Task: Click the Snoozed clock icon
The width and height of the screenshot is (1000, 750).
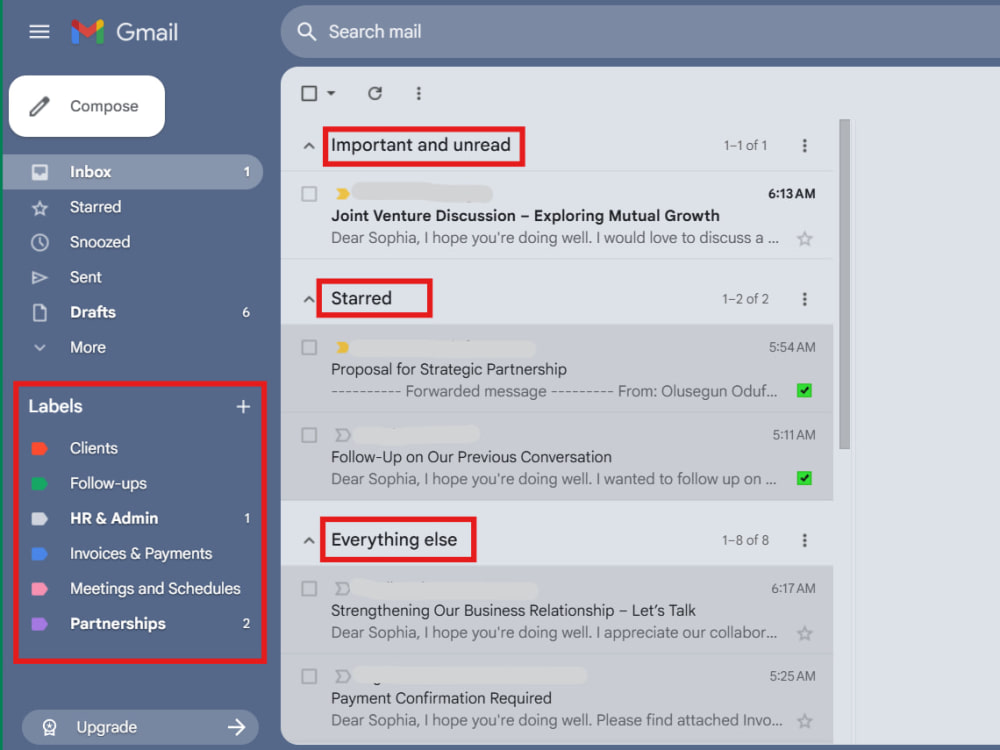Action: (40, 242)
